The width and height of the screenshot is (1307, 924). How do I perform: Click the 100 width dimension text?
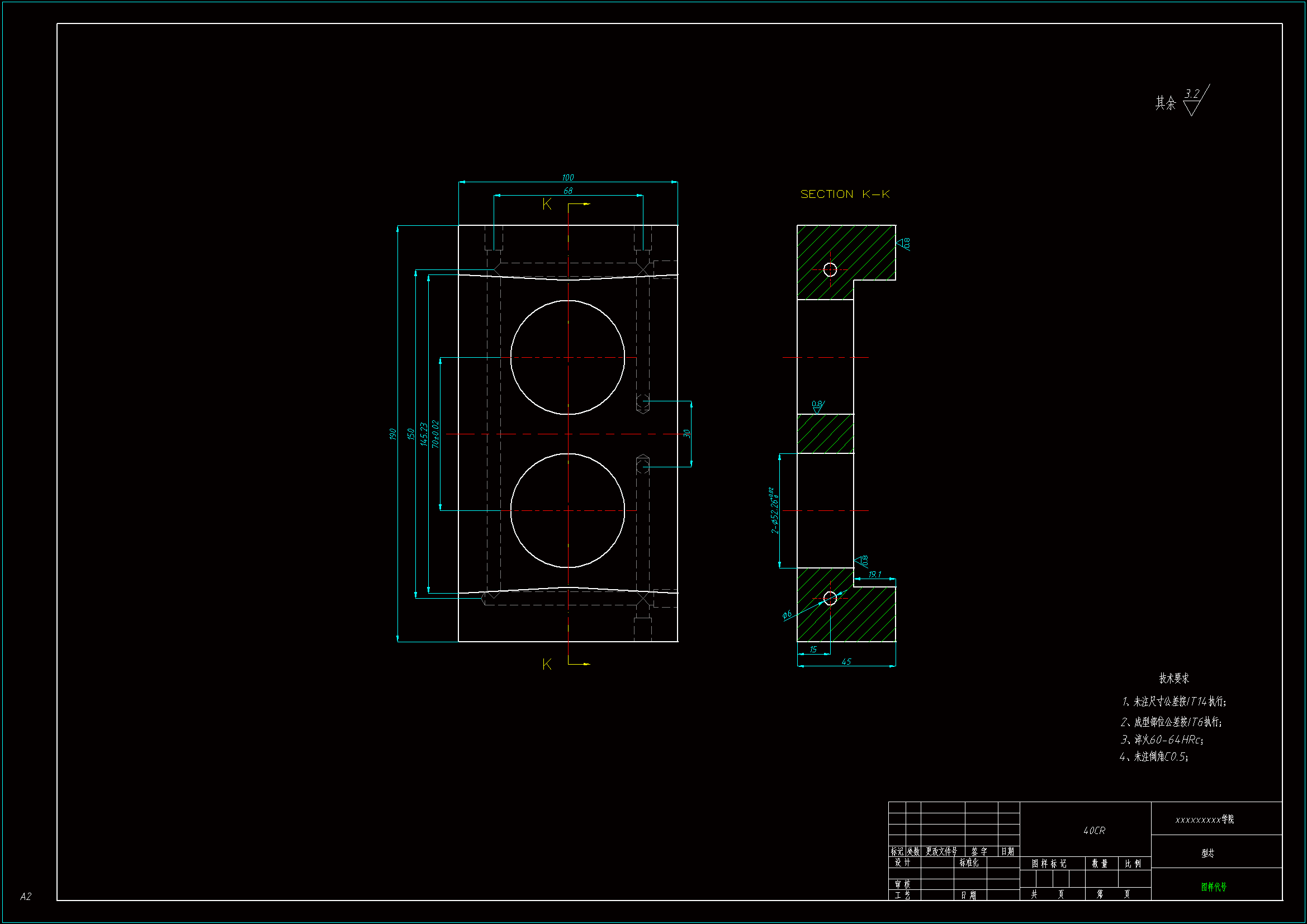[567, 178]
